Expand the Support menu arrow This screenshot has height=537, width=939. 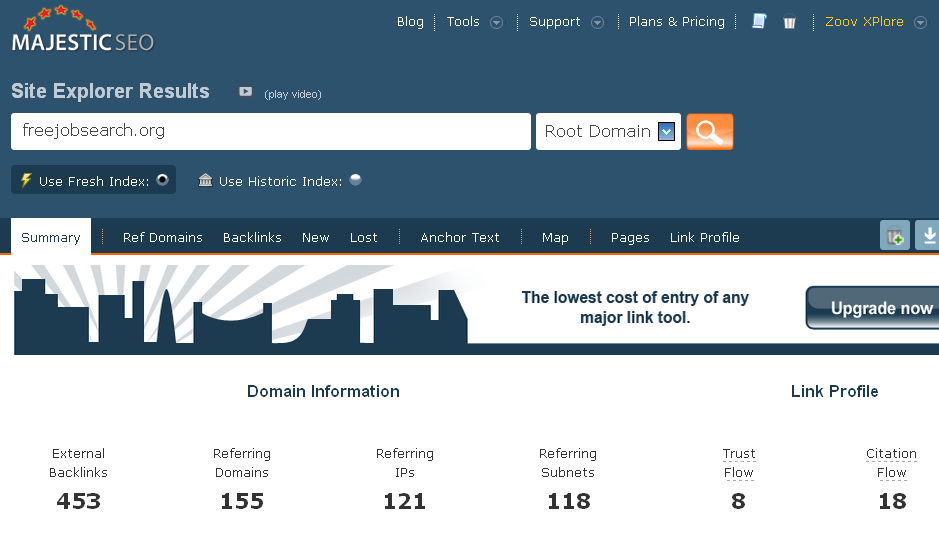(597, 22)
